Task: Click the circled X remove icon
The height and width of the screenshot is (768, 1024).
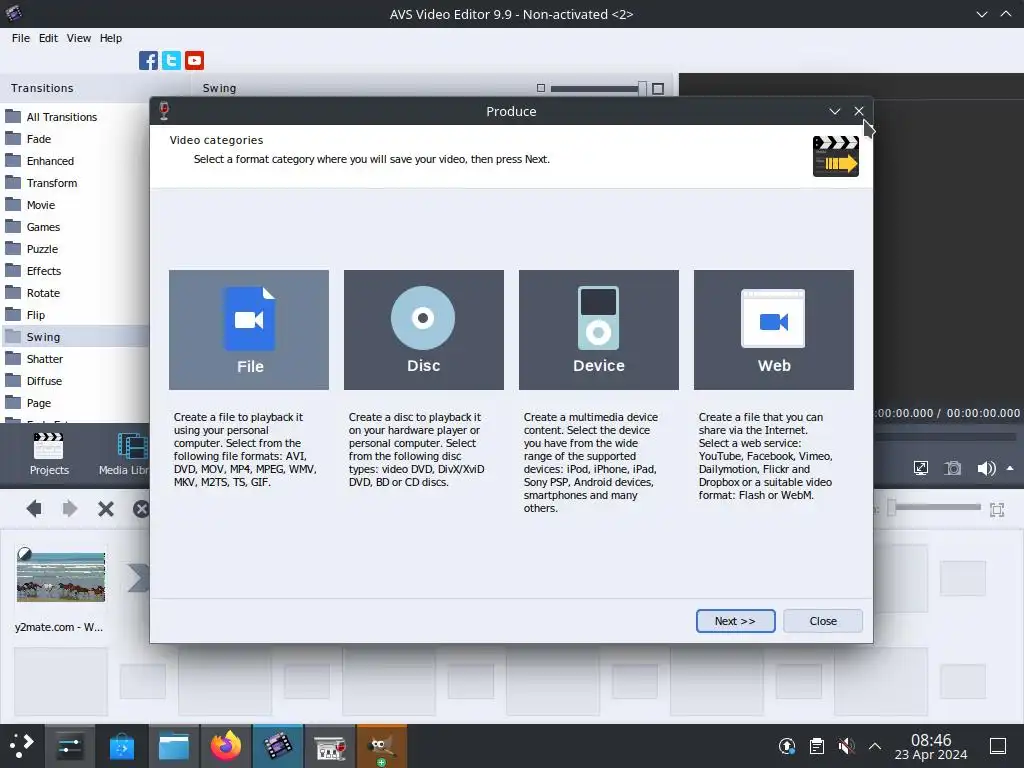Action: pyautogui.click(x=141, y=509)
